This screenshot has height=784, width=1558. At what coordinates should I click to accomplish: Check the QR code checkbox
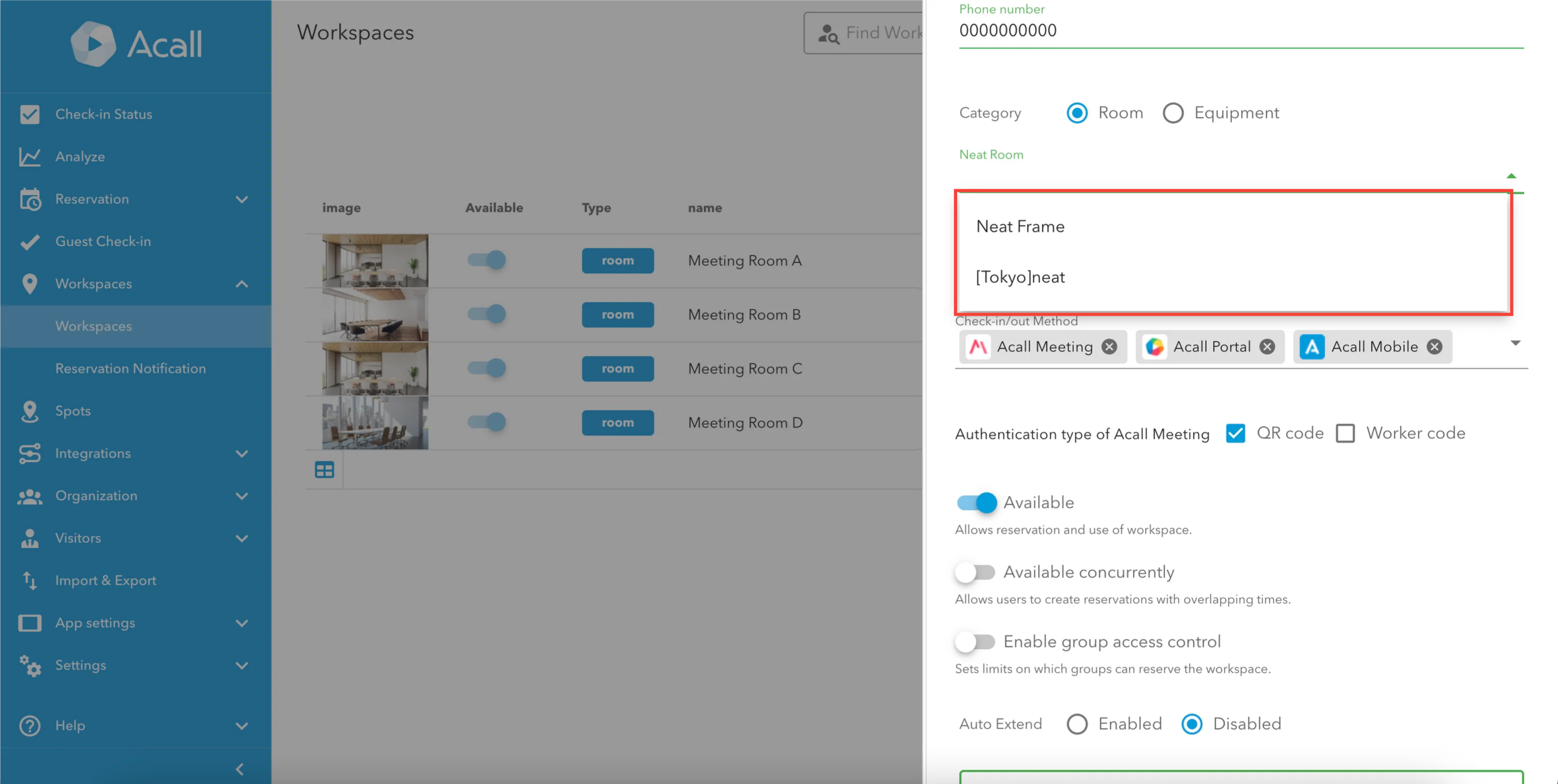click(x=1236, y=433)
